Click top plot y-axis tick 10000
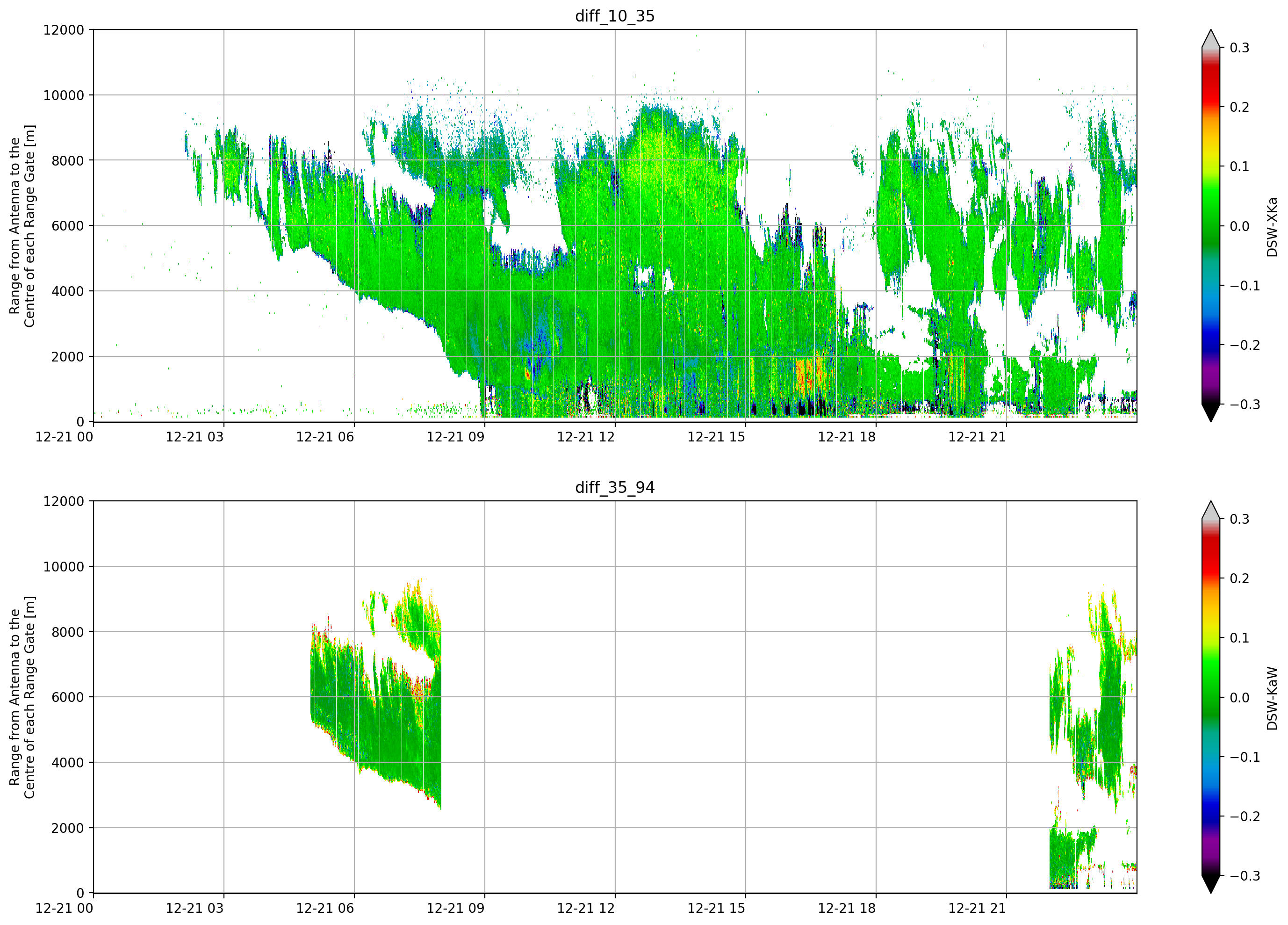 [64, 95]
